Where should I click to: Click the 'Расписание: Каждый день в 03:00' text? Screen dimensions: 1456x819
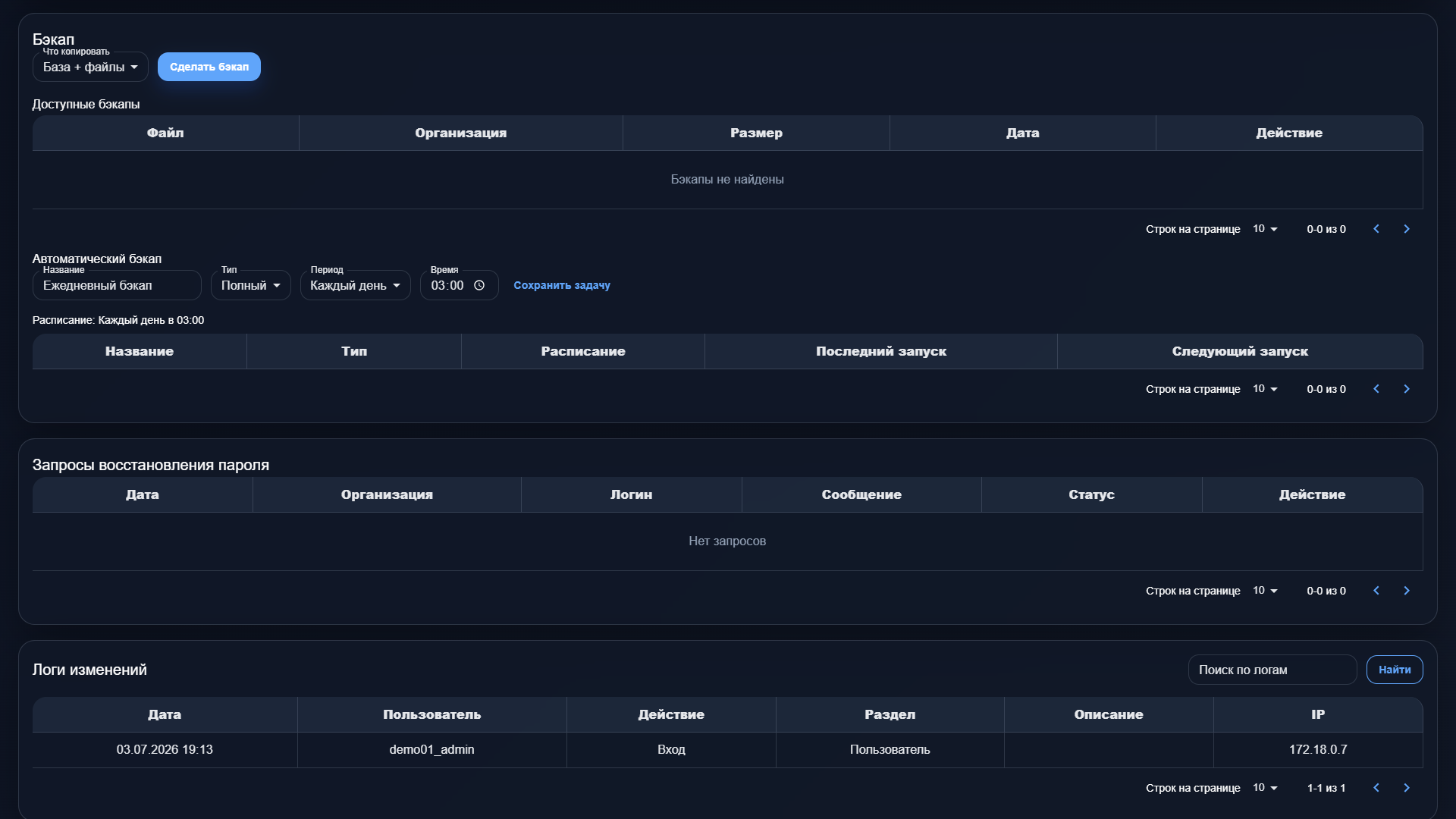(x=118, y=320)
